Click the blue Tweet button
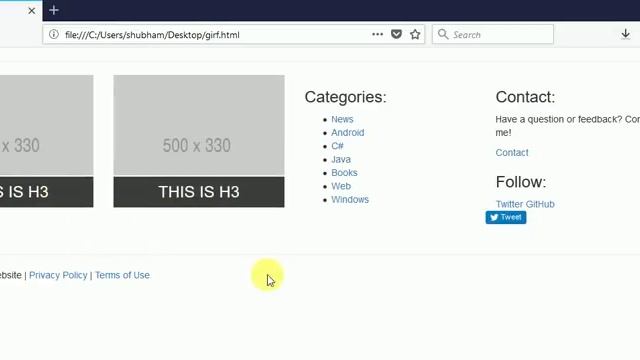Screen dimensions: 640x360 coord(506,218)
